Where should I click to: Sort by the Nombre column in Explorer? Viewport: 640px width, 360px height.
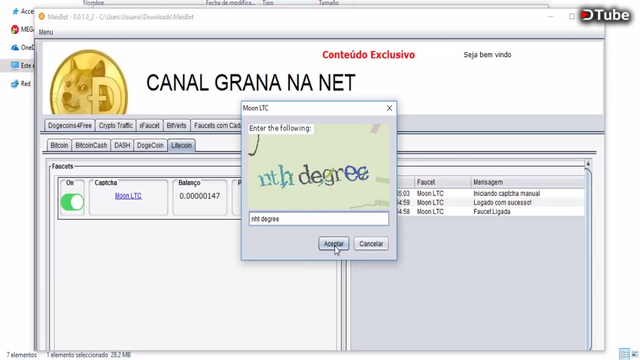(93, 3)
